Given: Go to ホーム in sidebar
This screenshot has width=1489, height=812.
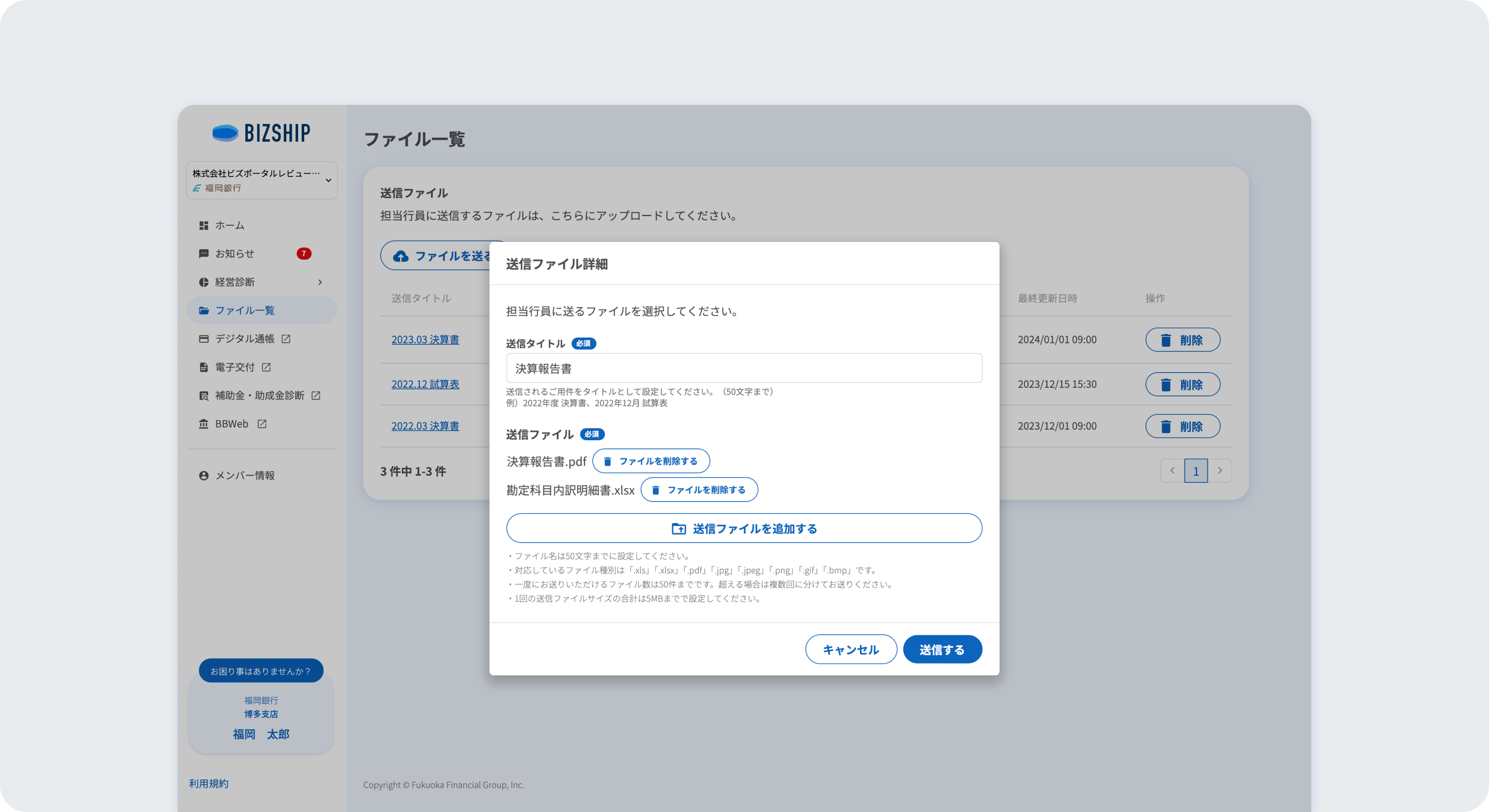Looking at the screenshot, I should (x=262, y=225).
